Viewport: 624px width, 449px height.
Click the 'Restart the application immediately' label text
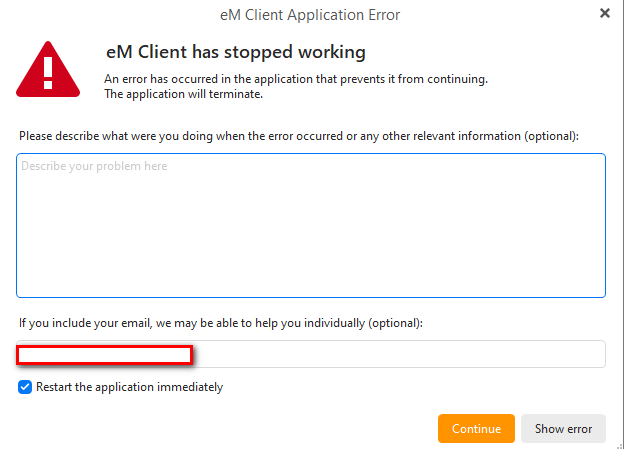(129, 387)
